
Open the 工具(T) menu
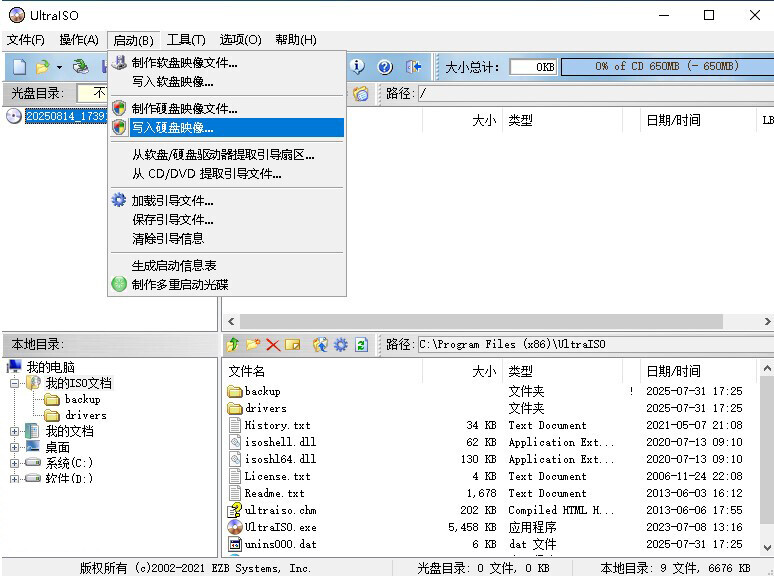[x=186, y=40]
